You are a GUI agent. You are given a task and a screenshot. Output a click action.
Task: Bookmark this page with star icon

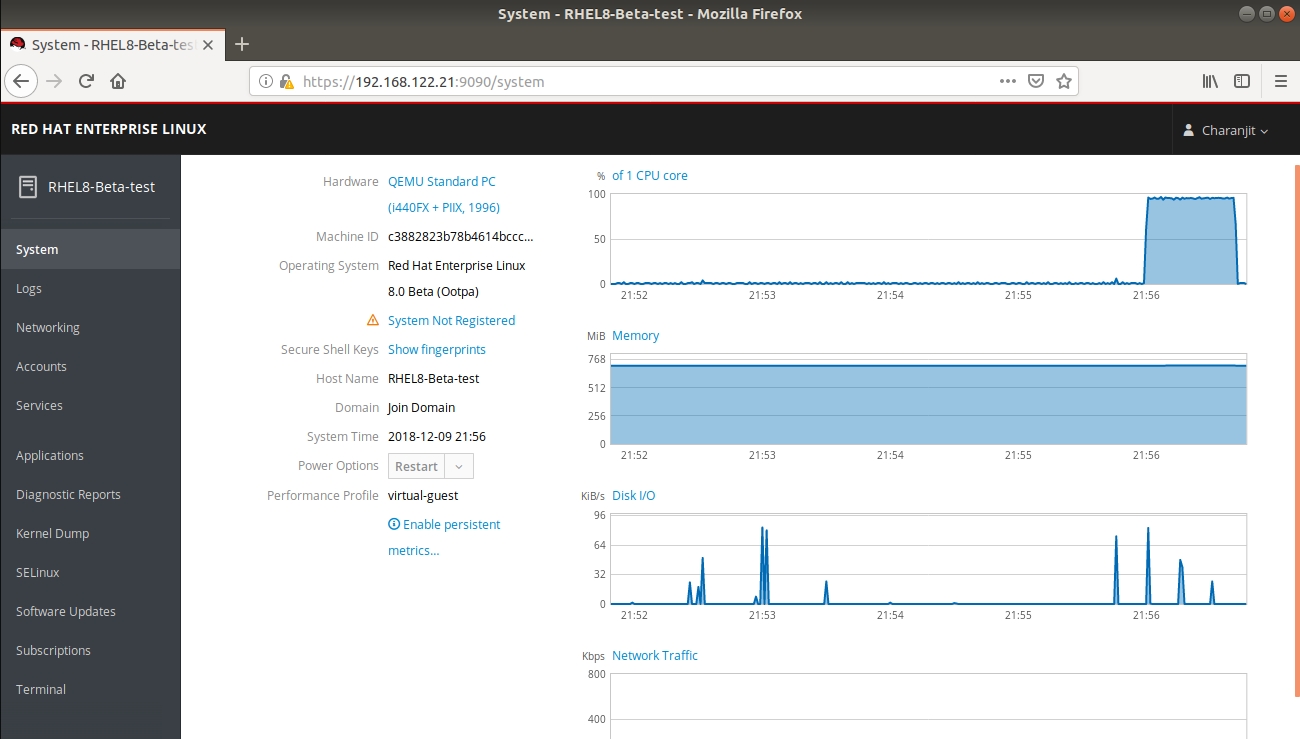click(1064, 81)
